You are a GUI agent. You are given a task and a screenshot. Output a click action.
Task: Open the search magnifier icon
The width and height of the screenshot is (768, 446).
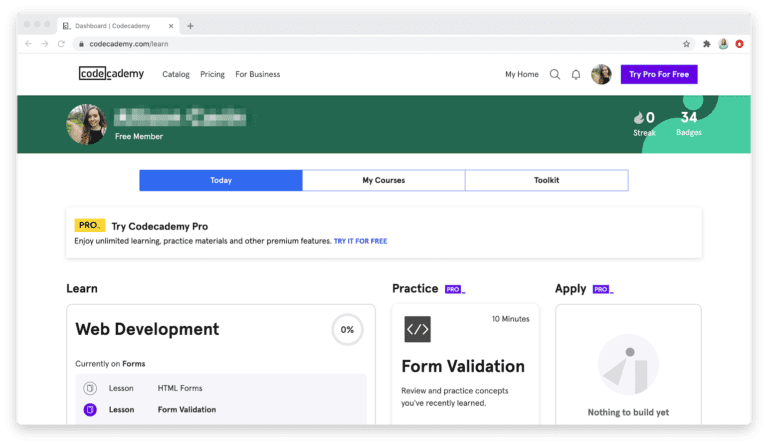[554, 74]
